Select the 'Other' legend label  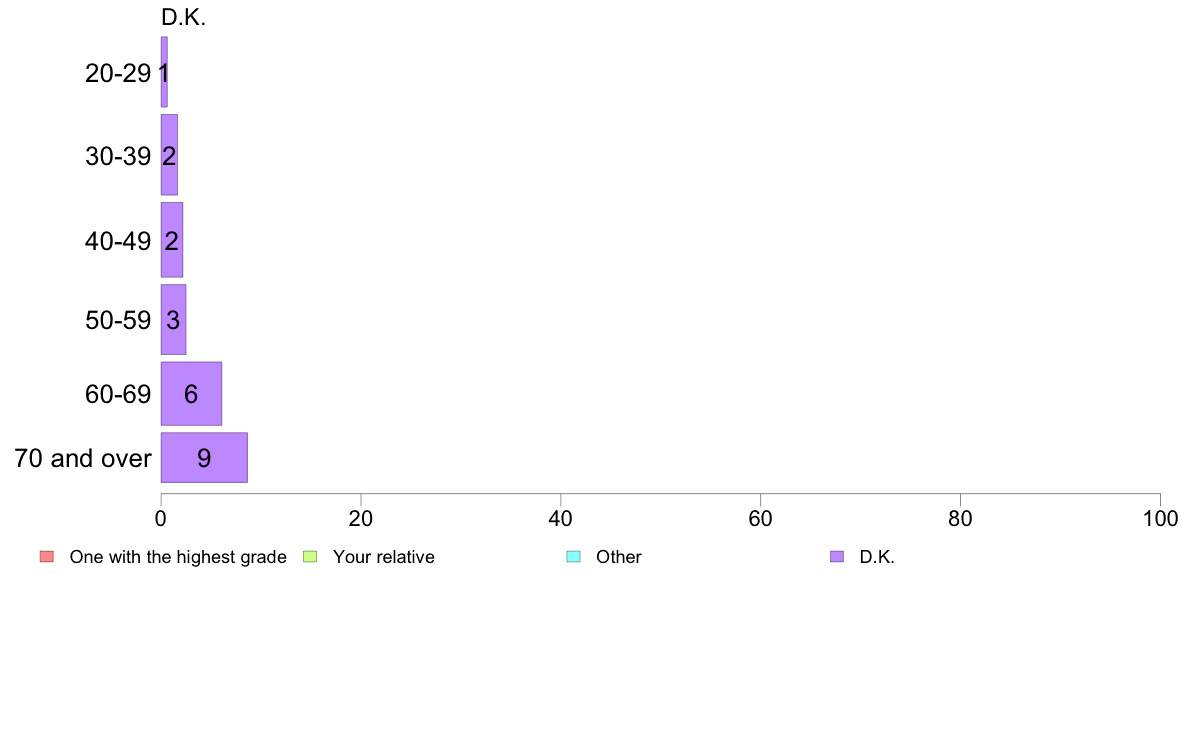(618, 557)
